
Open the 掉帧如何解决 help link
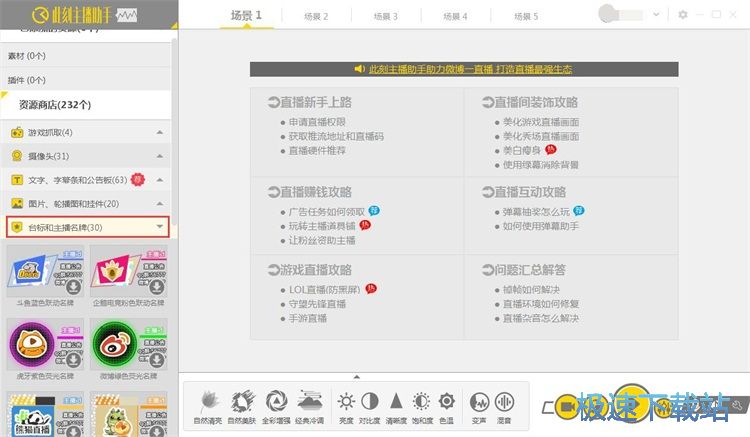[531, 290]
